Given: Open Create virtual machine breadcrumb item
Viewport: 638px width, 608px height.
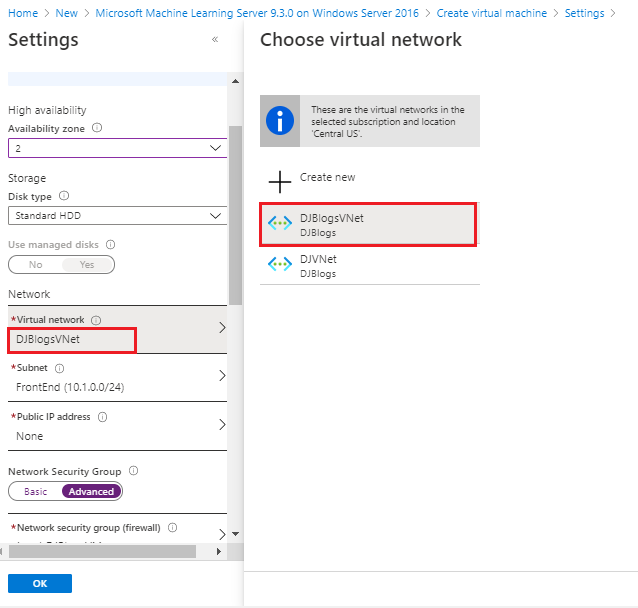Looking at the screenshot, I should [x=491, y=13].
